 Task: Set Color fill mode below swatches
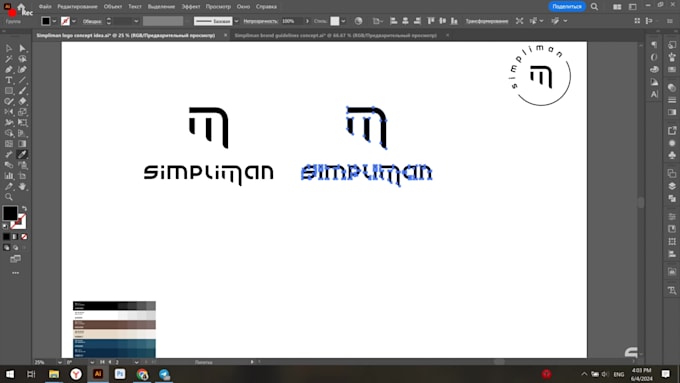[x=6, y=237]
